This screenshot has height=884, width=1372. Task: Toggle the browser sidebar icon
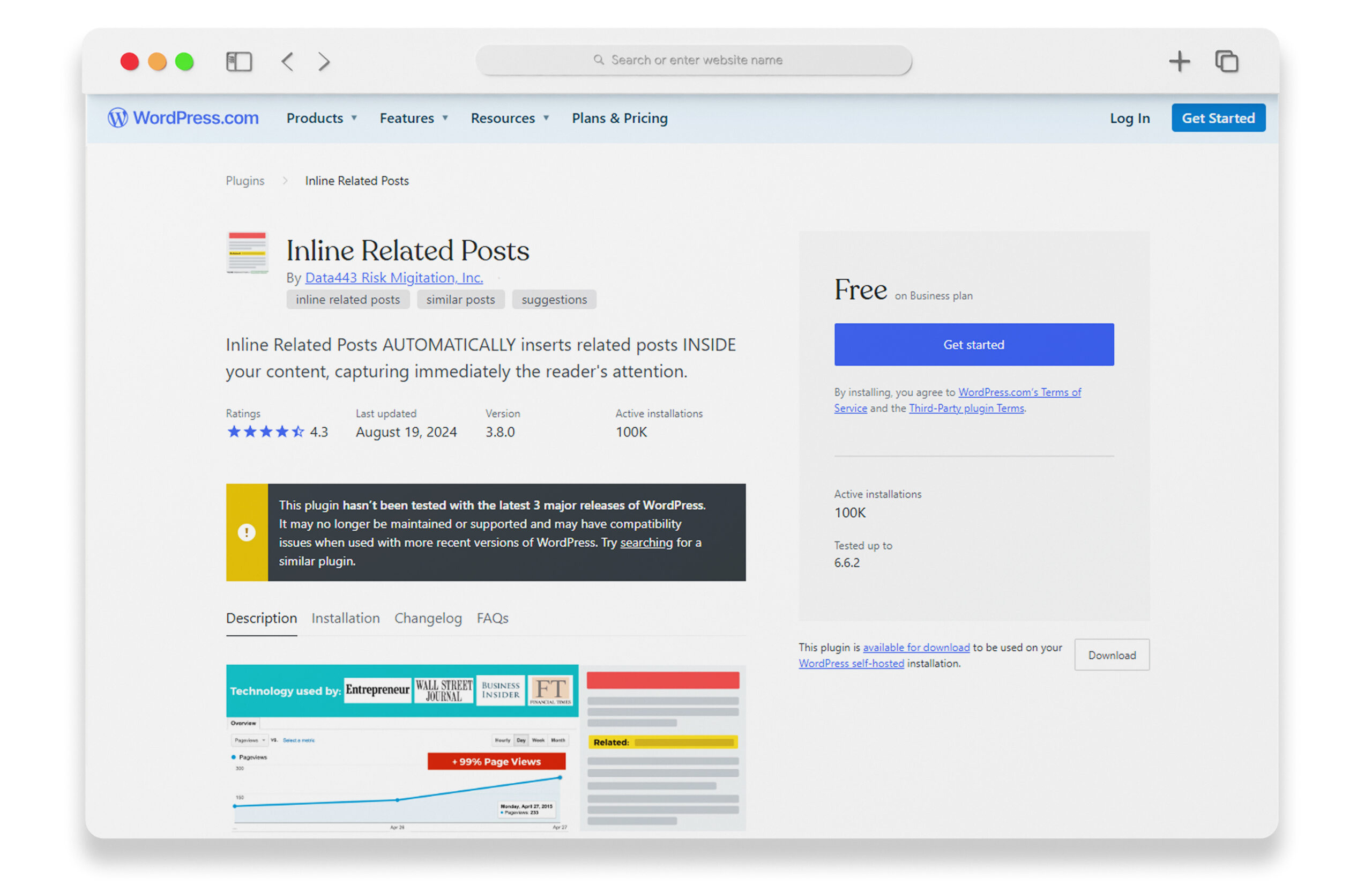[238, 62]
